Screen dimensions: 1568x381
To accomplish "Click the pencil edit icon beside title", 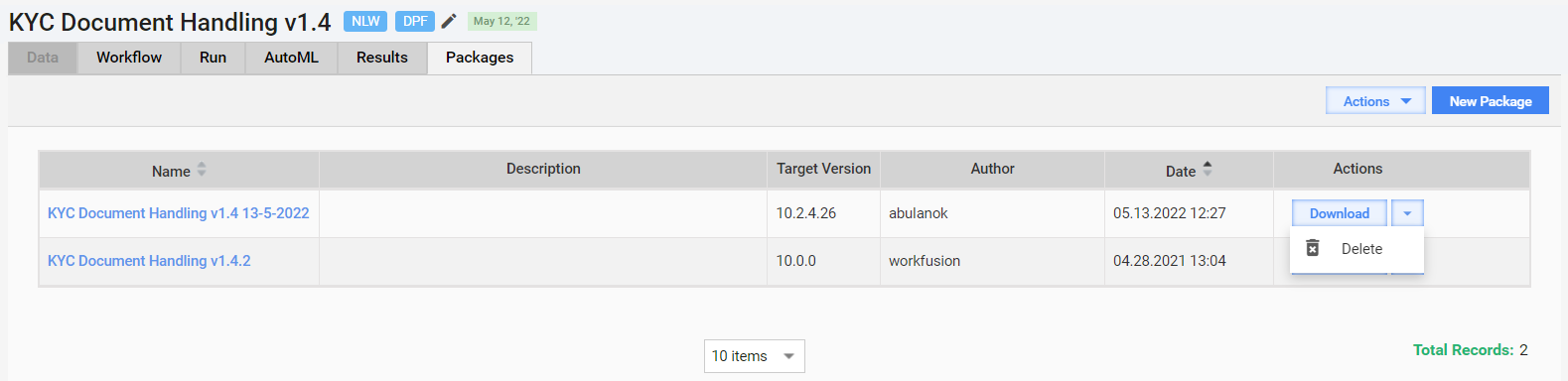I will pyautogui.click(x=449, y=21).
